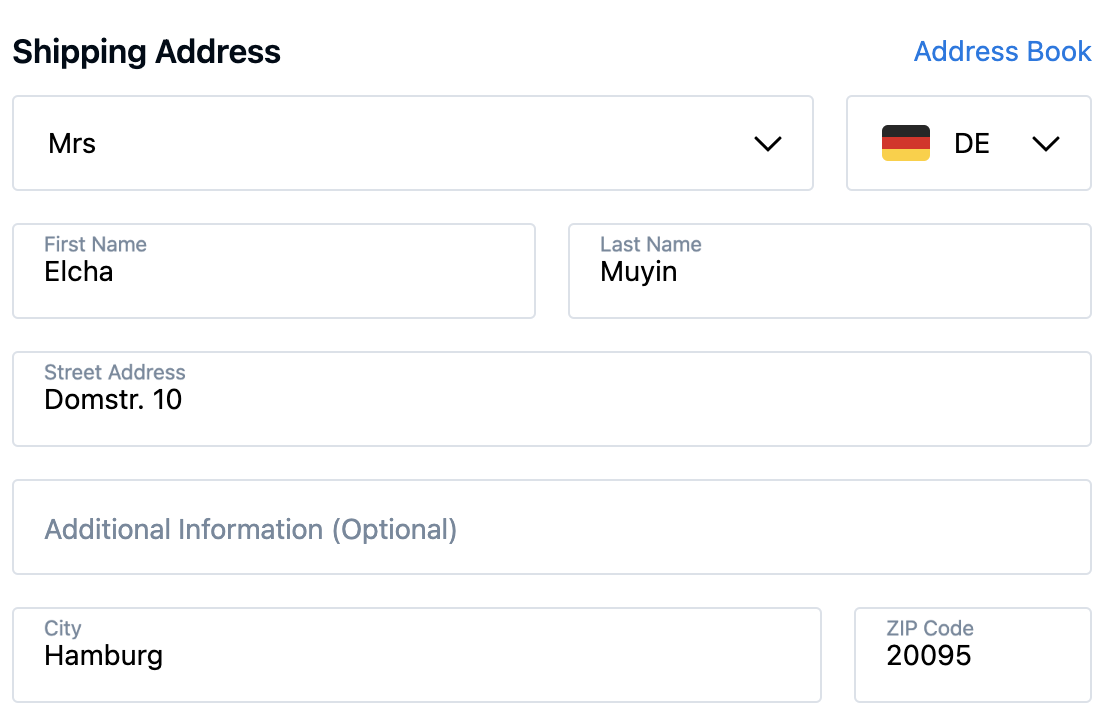Place cursor on the "Domstr. 10" text
1106x720 pixels.
[113, 400]
